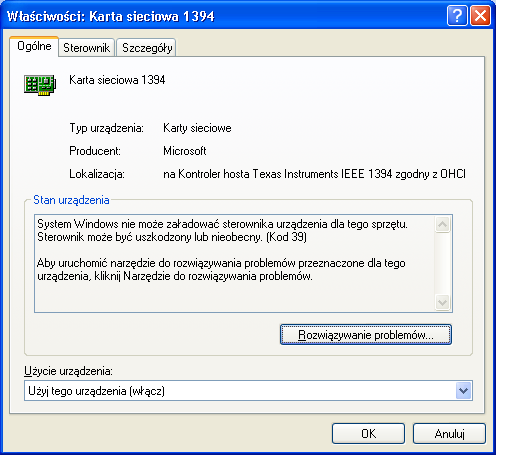Click scroll down arrow in device status box
The height and width of the screenshot is (455, 512).
(443, 303)
